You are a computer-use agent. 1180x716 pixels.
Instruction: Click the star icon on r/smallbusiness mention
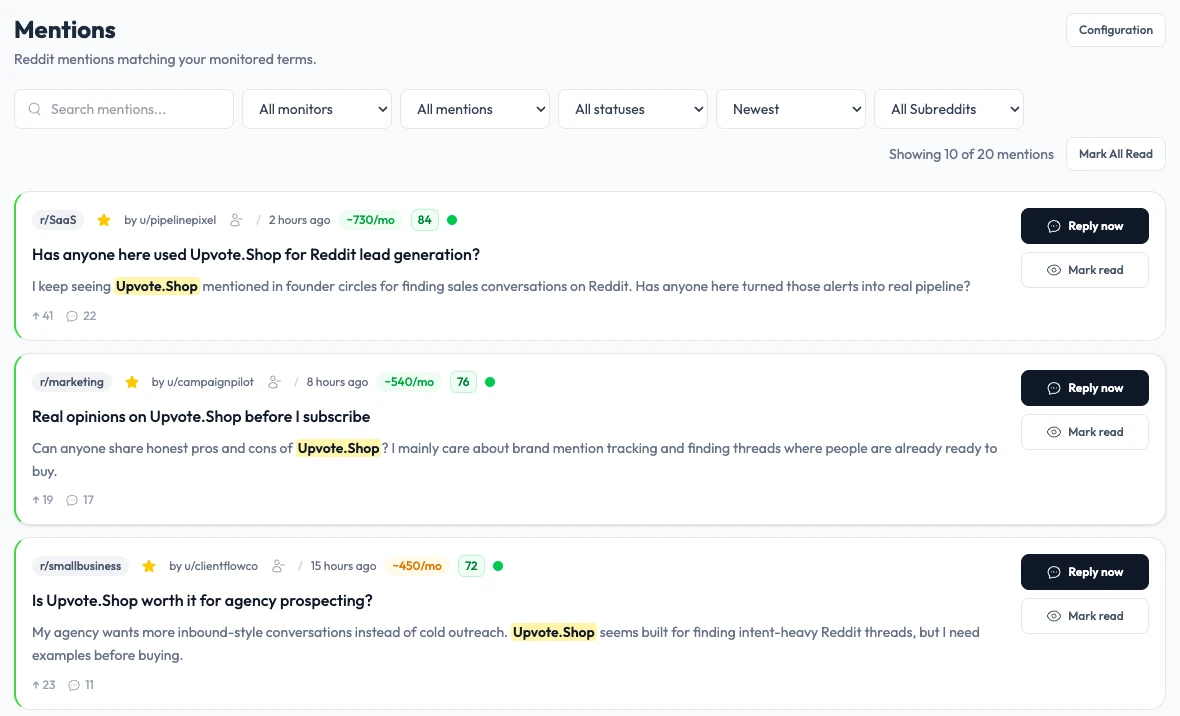(149, 565)
